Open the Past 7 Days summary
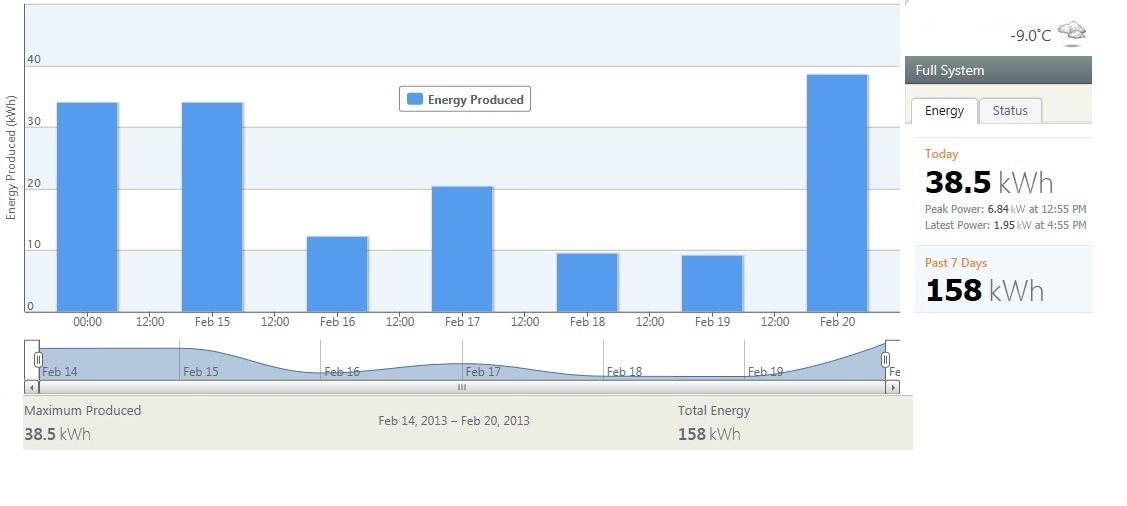Viewport: 1127px width, 506px height. (1002, 280)
